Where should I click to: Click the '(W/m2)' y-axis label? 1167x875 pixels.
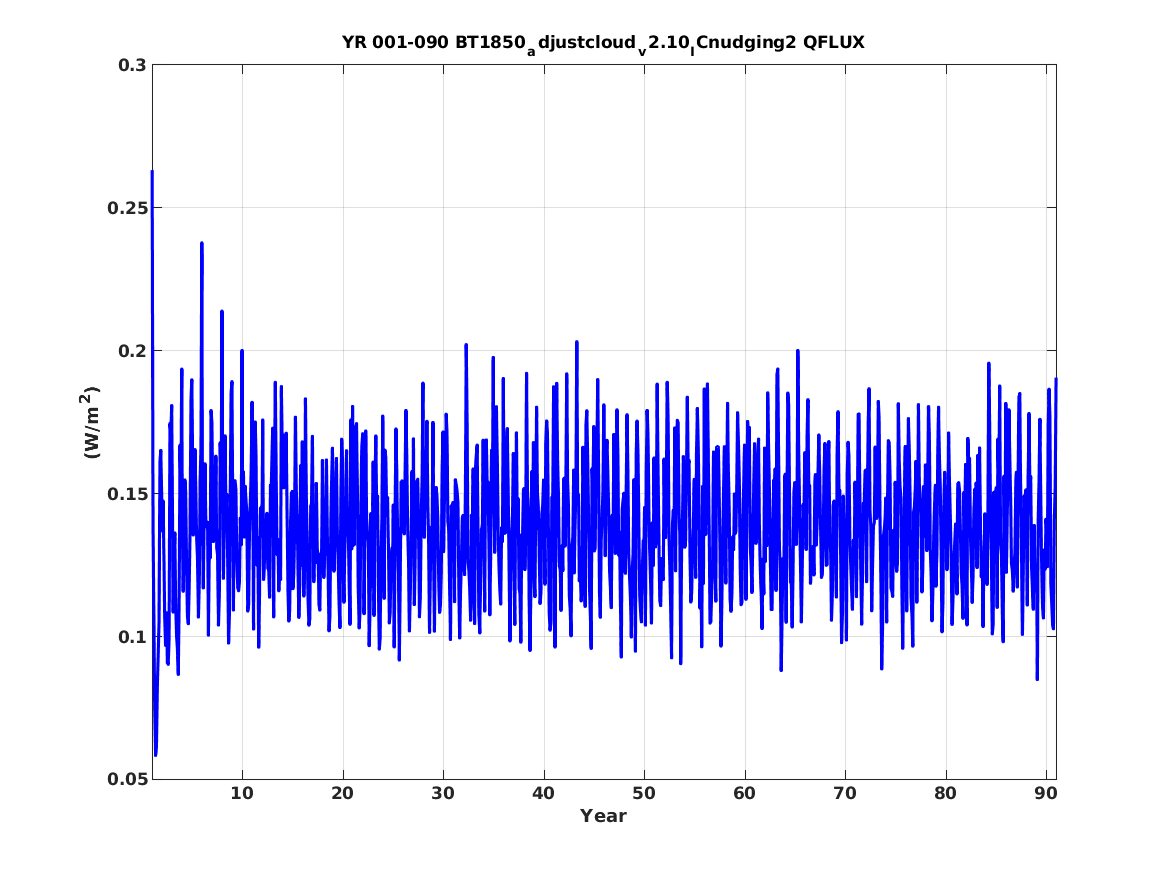point(89,422)
